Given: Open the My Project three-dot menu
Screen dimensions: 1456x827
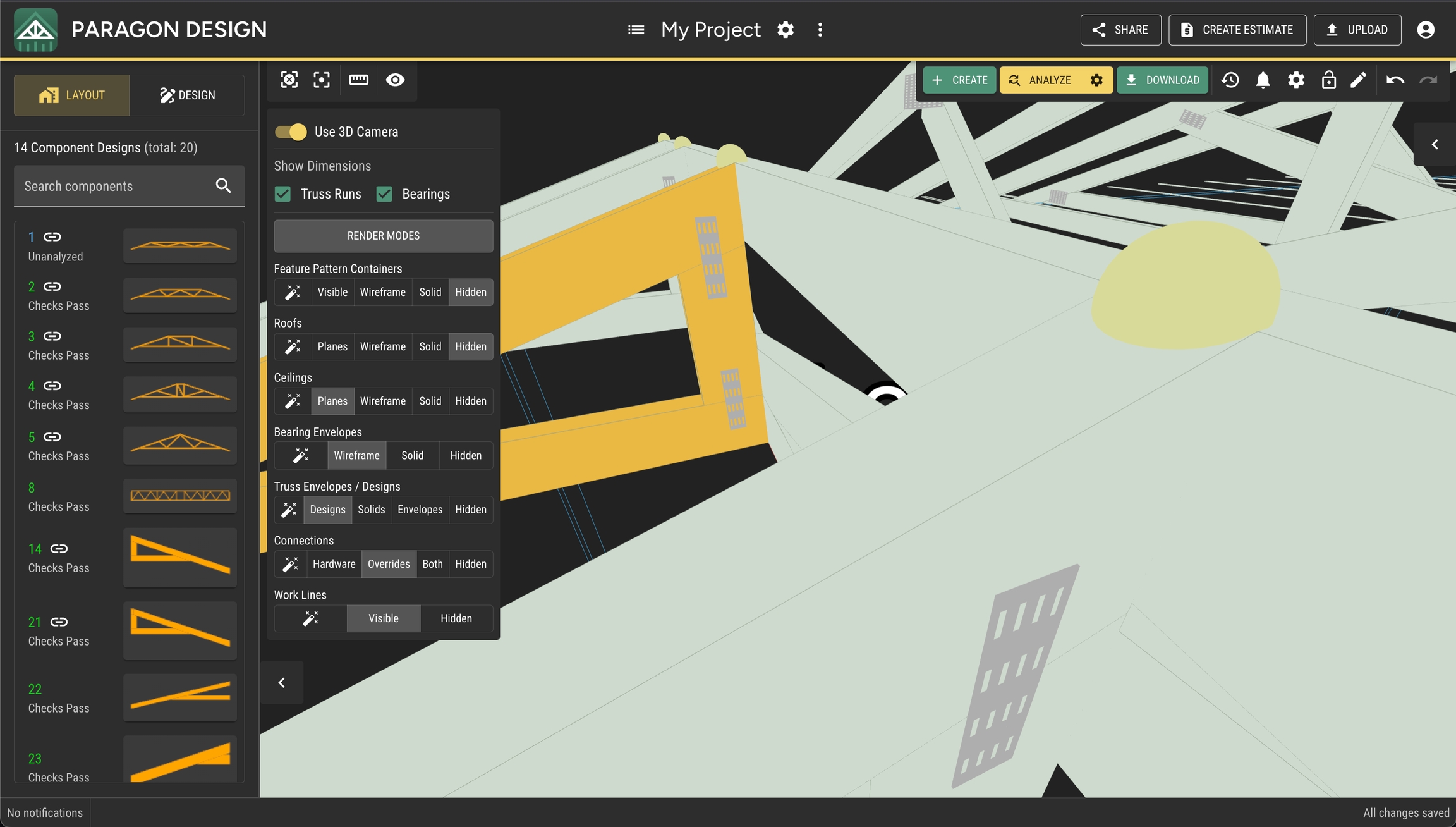Looking at the screenshot, I should pyautogui.click(x=820, y=30).
